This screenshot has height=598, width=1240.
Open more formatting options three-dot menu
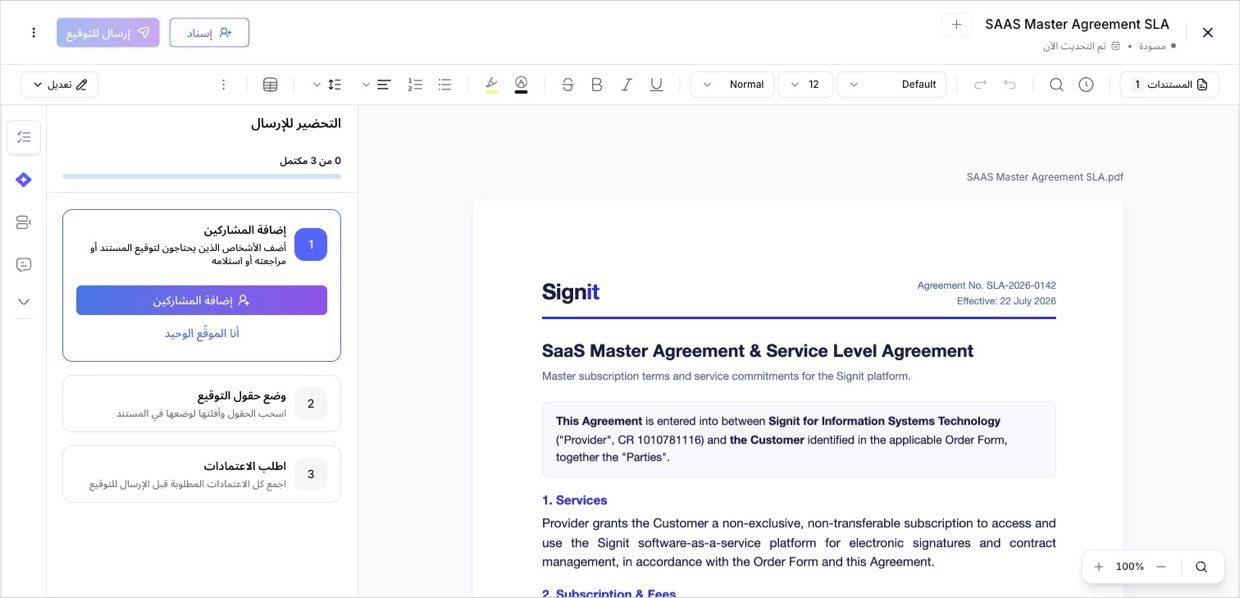pyautogui.click(x=223, y=85)
